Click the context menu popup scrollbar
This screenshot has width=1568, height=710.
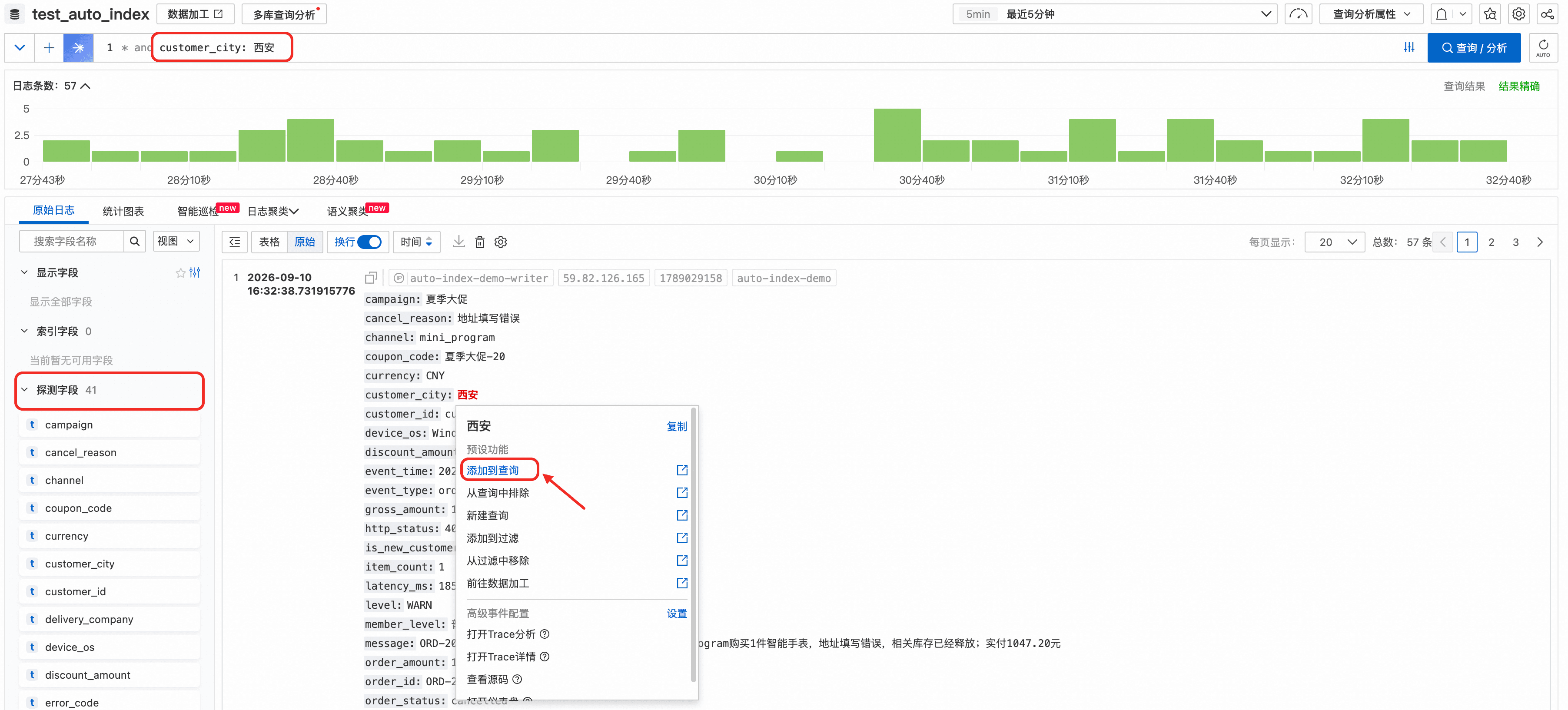point(693,544)
